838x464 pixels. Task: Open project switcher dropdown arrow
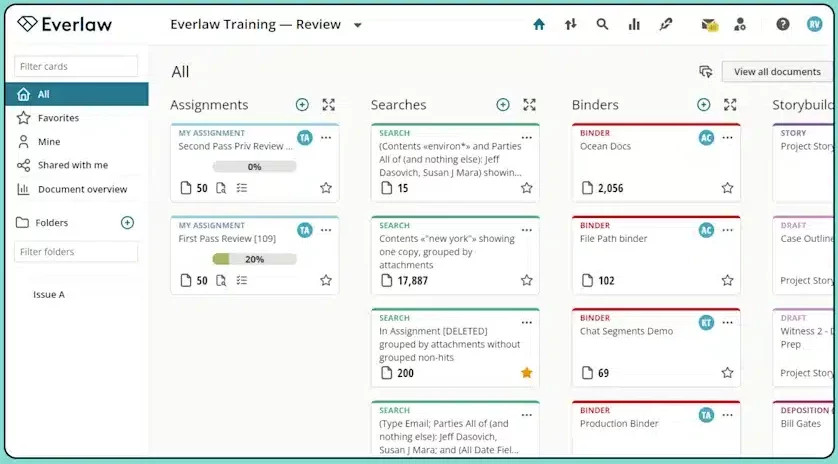(358, 25)
